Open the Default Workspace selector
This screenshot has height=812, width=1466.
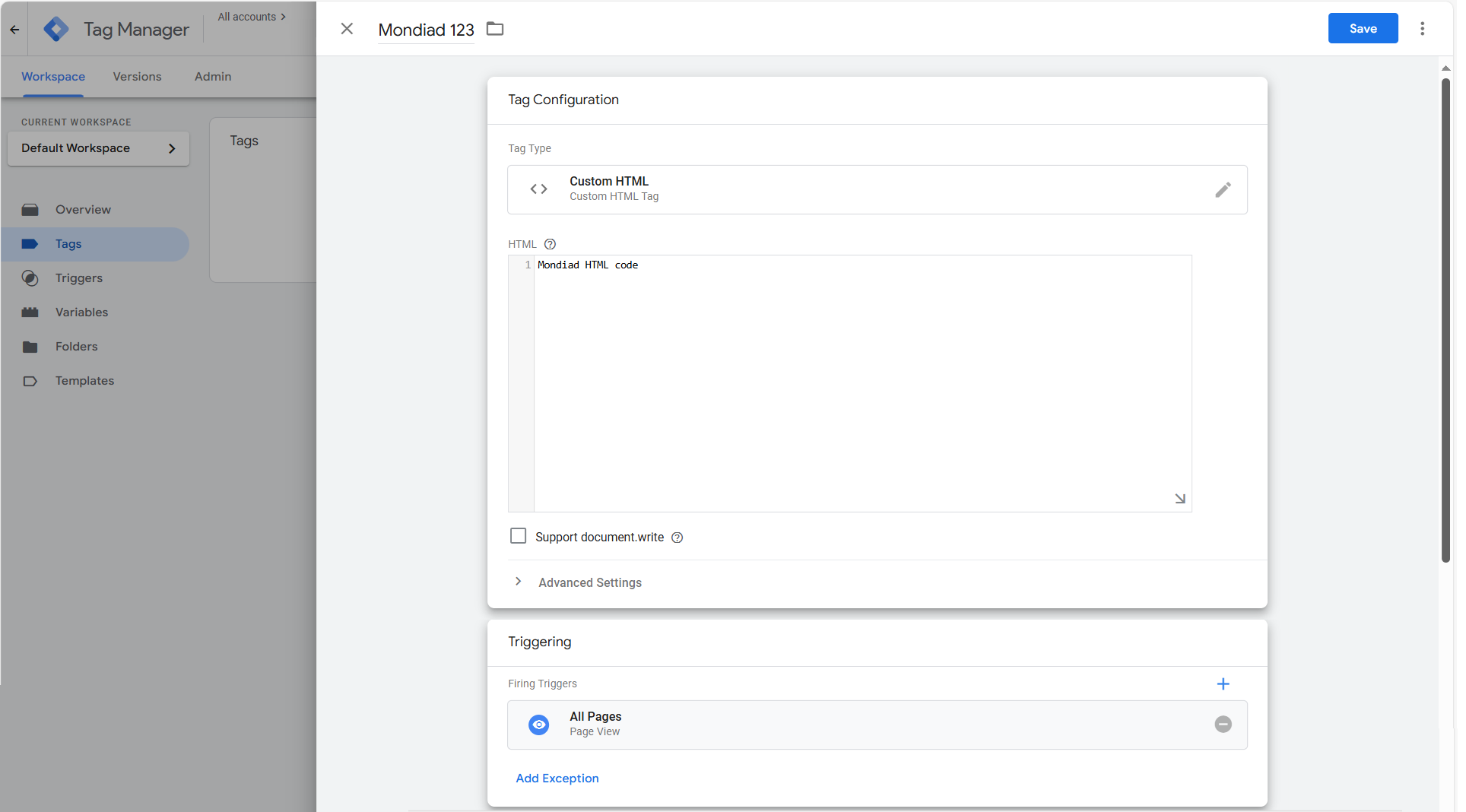[x=98, y=148]
